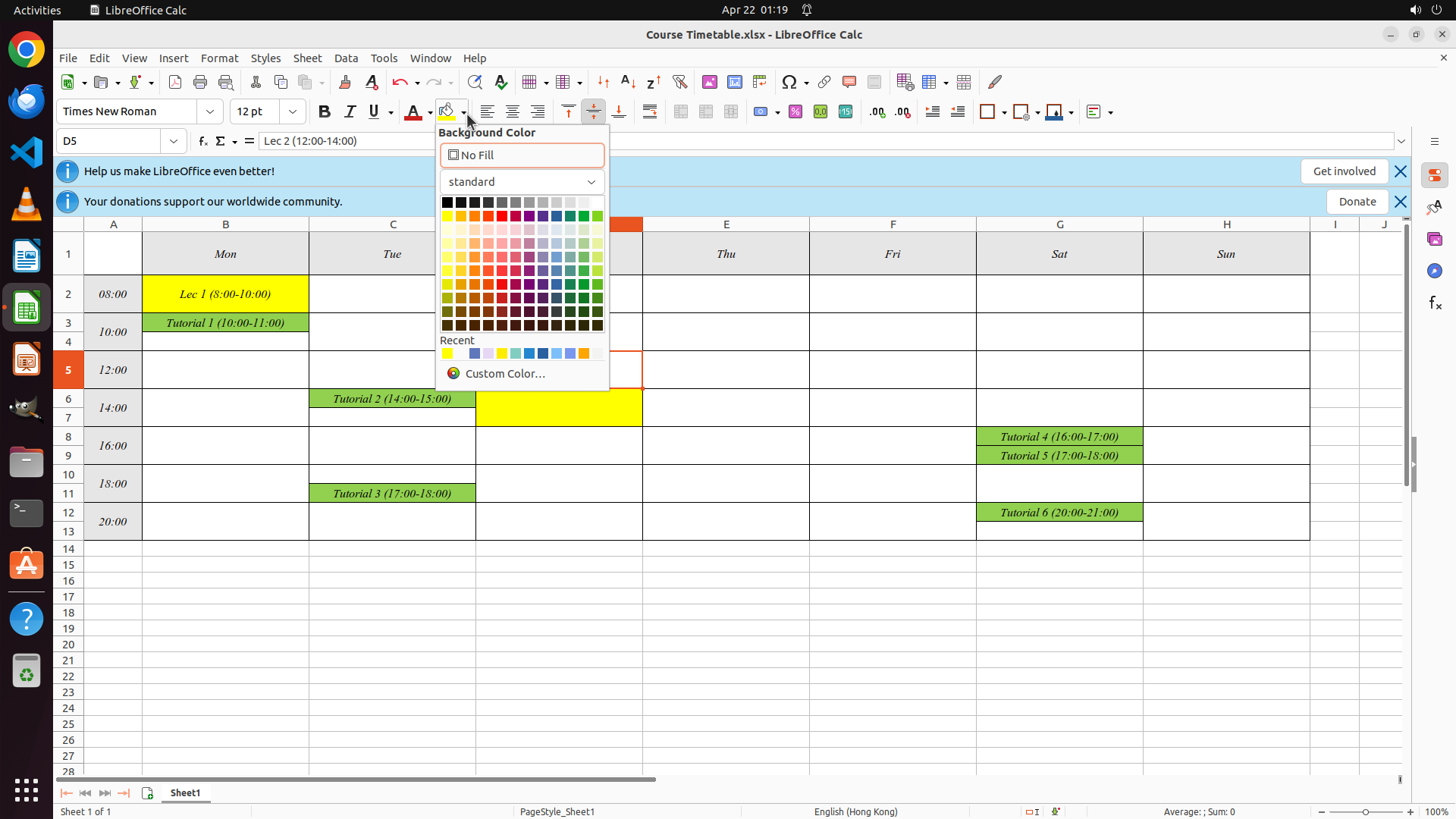This screenshot has height=819, width=1456.
Task: Expand the Name Box dropdown arrow
Action: [x=174, y=141]
